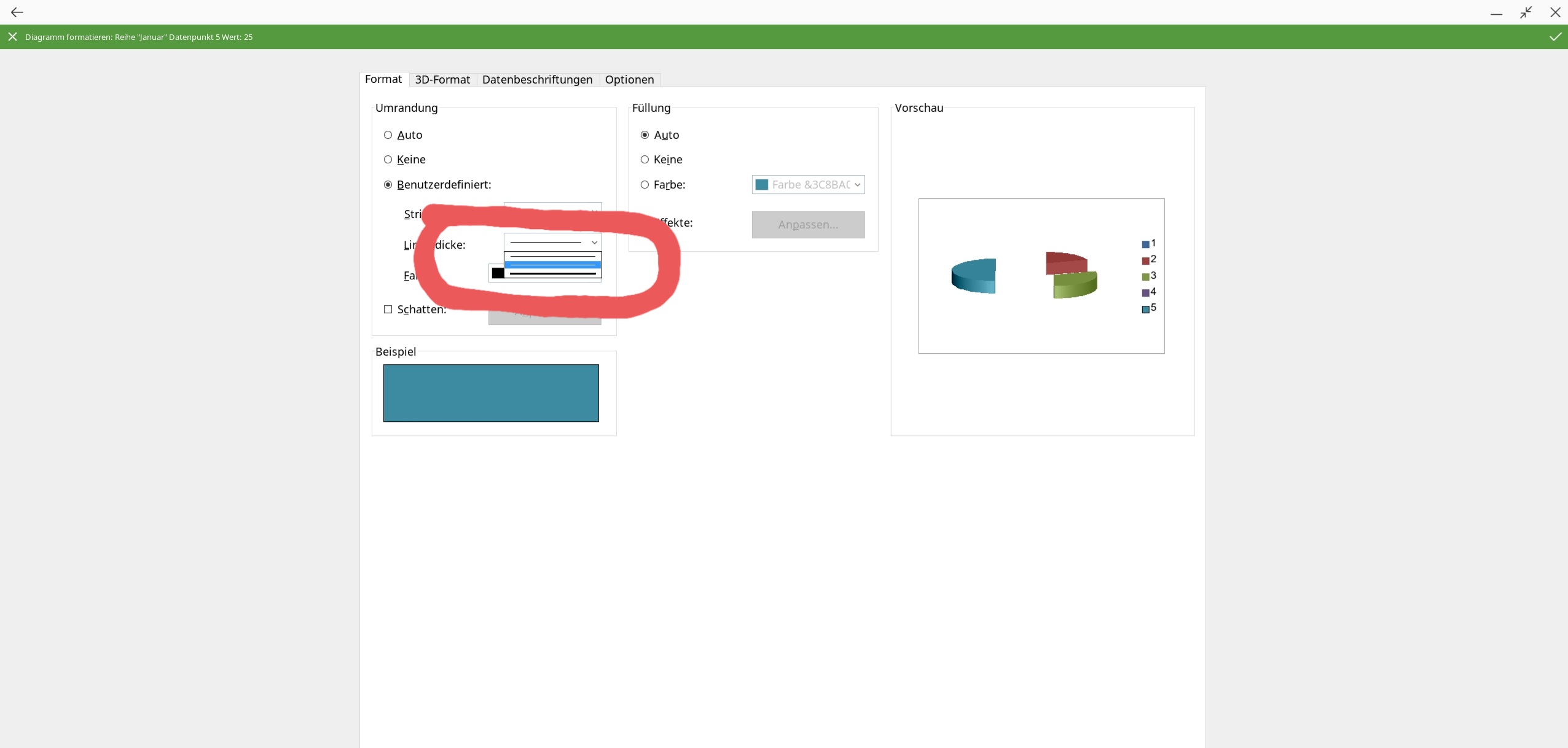The width and height of the screenshot is (1568, 748).
Task: Click the back arrow icon
Action: point(17,12)
